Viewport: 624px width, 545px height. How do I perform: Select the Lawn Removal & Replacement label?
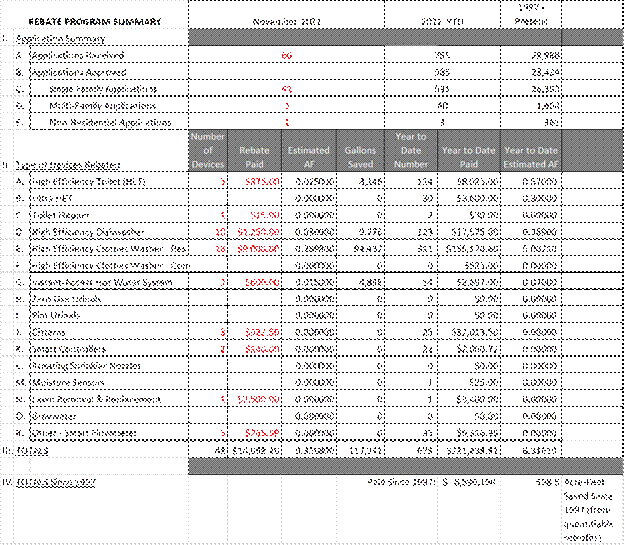coord(96,399)
